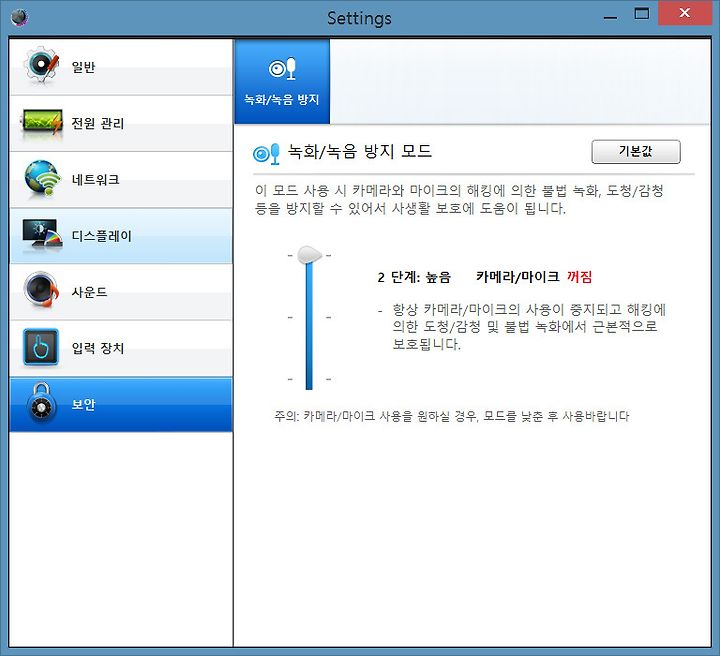Open the 전원 관리 settings category
Screen dimensions: 720x656
click(x=121, y=123)
